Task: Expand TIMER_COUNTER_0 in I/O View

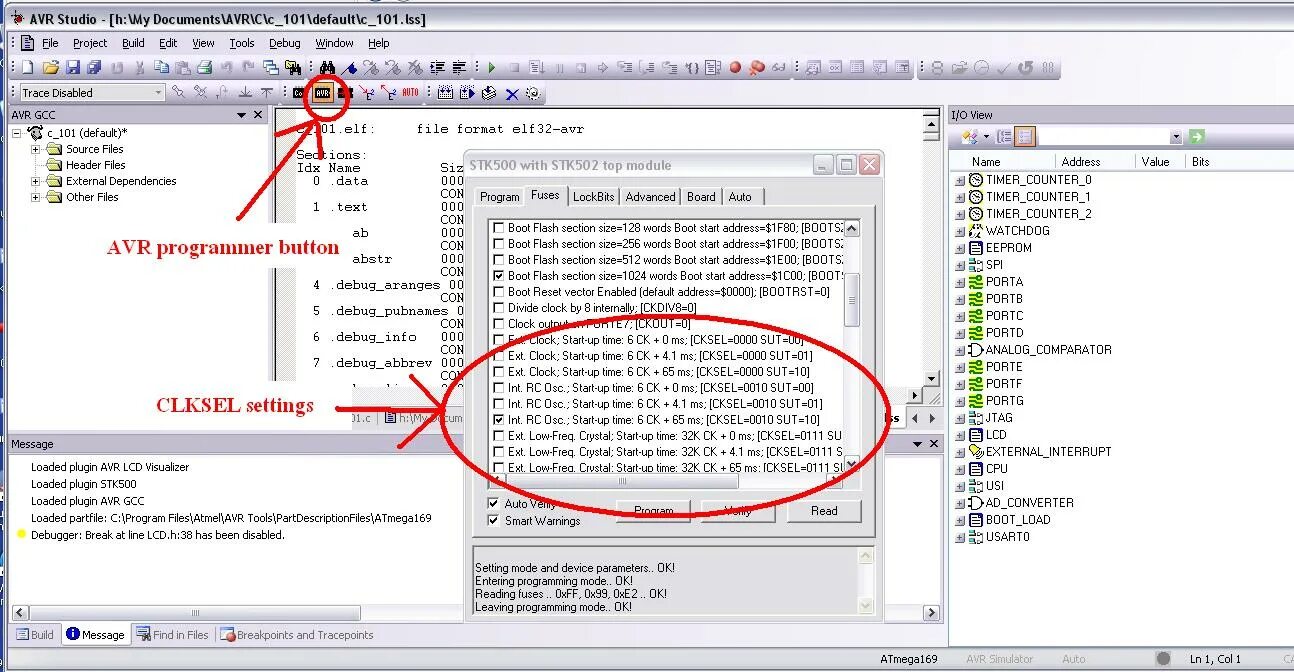Action: (960, 180)
